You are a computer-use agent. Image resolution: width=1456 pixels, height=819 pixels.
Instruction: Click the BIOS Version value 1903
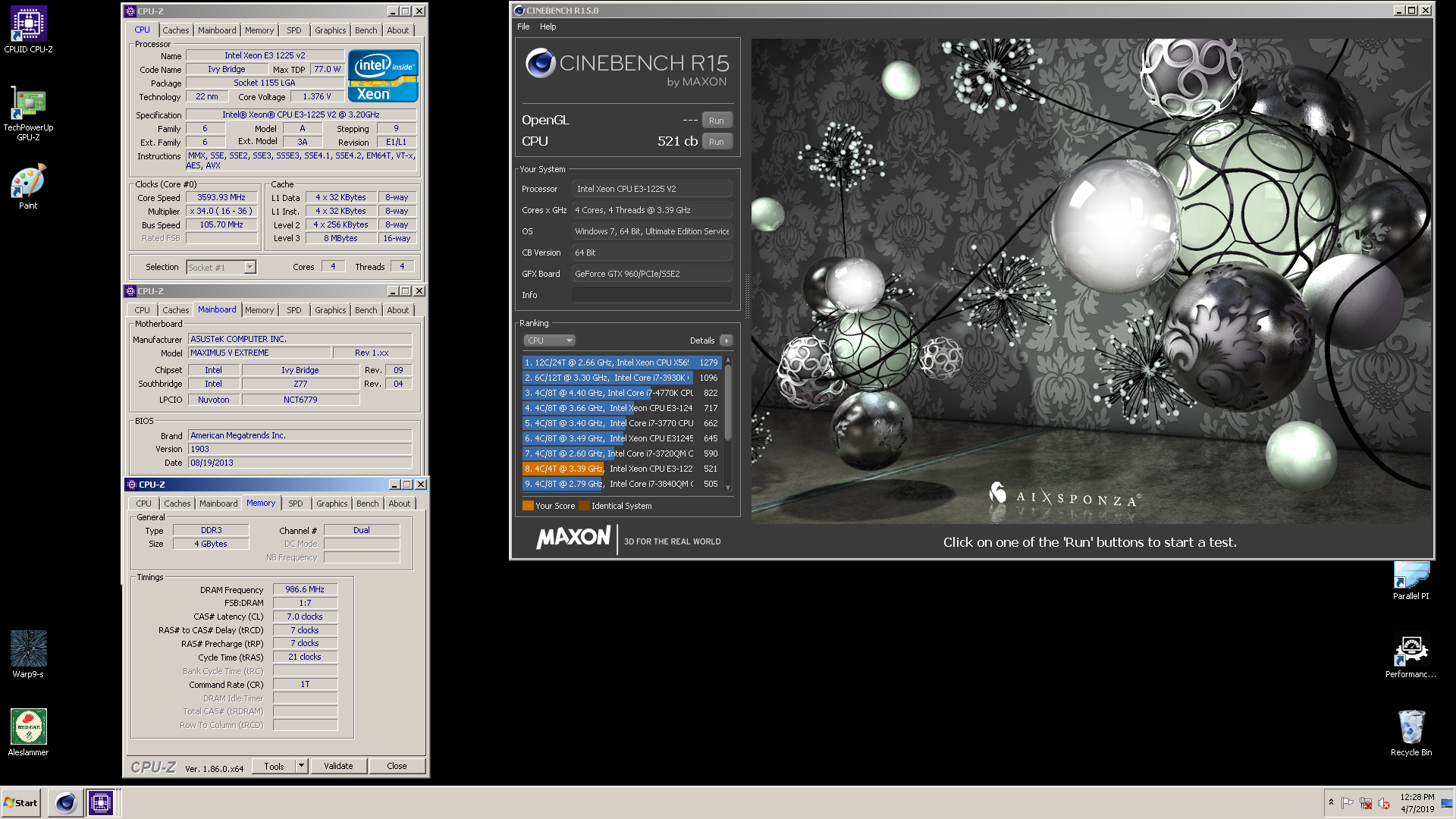[x=300, y=449]
